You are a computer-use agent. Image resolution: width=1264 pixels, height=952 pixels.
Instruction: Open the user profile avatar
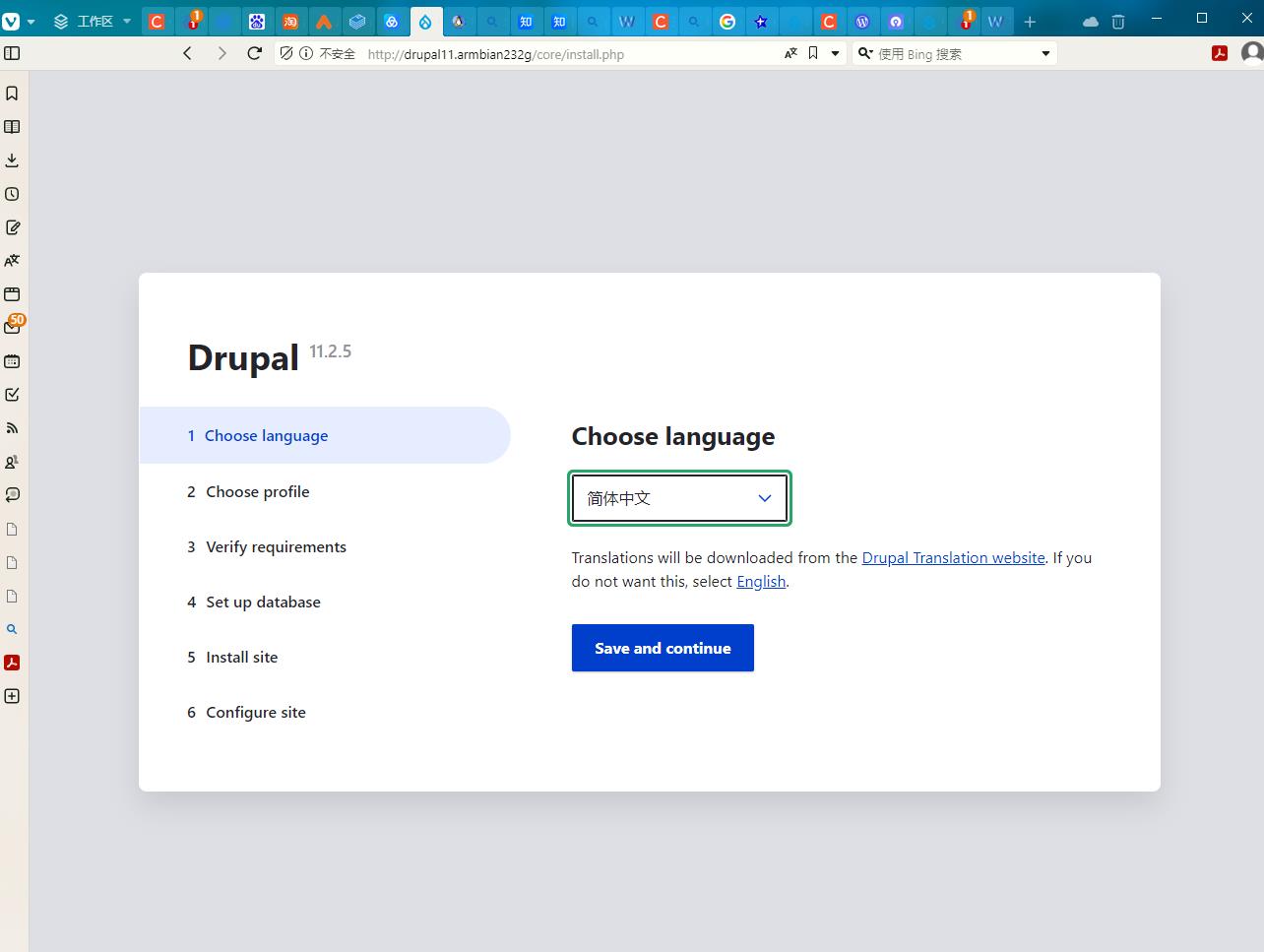click(1252, 53)
